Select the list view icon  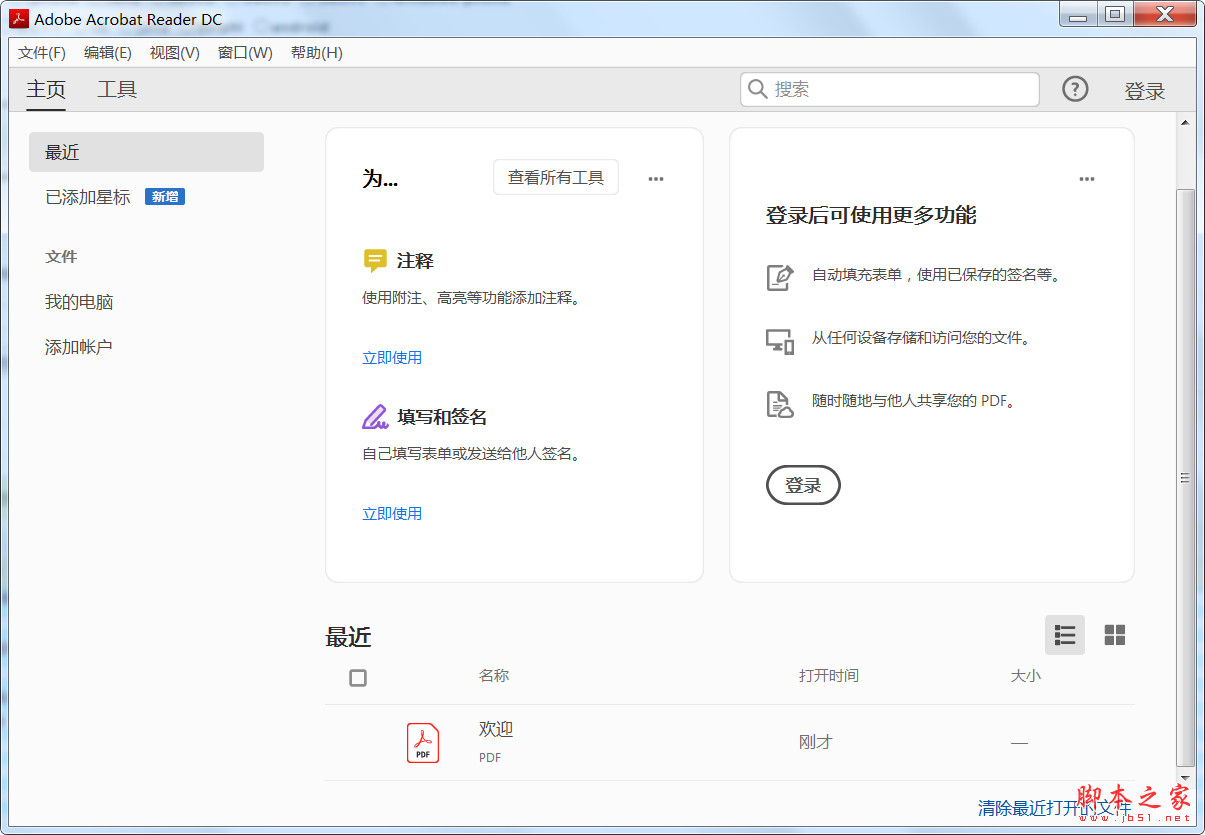(1065, 635)
